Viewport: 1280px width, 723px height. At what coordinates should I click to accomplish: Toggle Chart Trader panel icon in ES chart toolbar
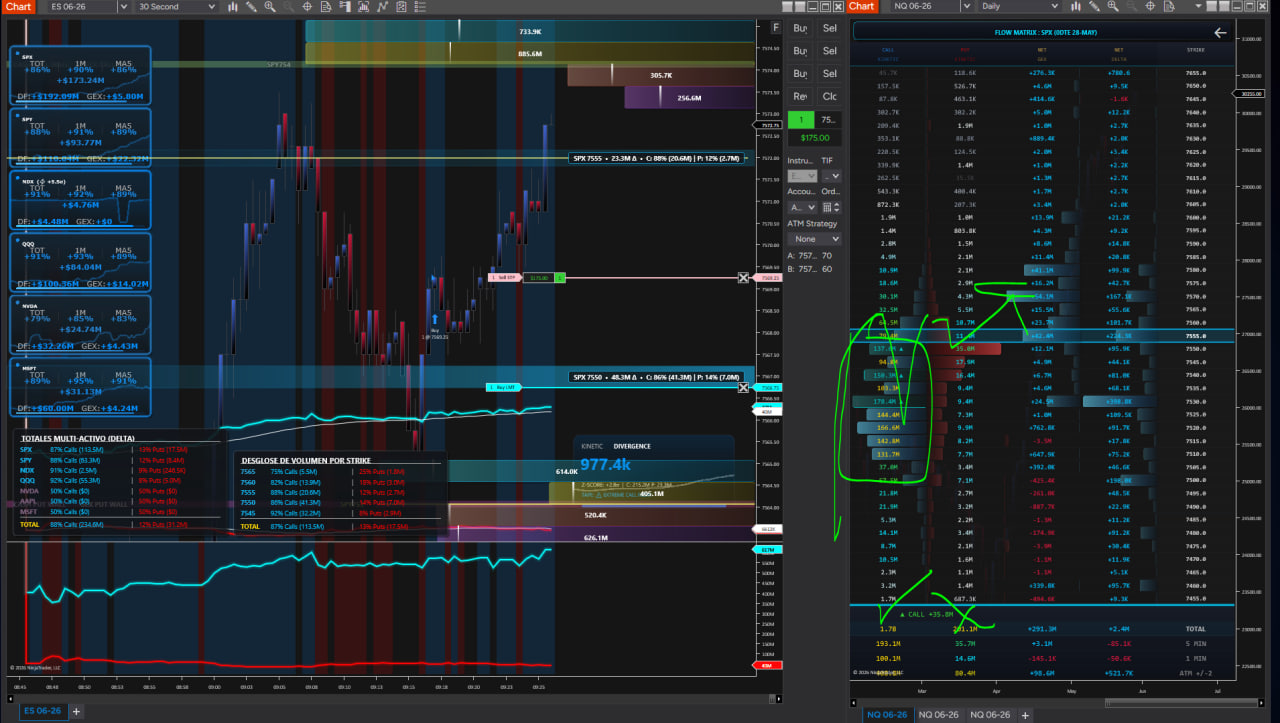click(345, 7)
